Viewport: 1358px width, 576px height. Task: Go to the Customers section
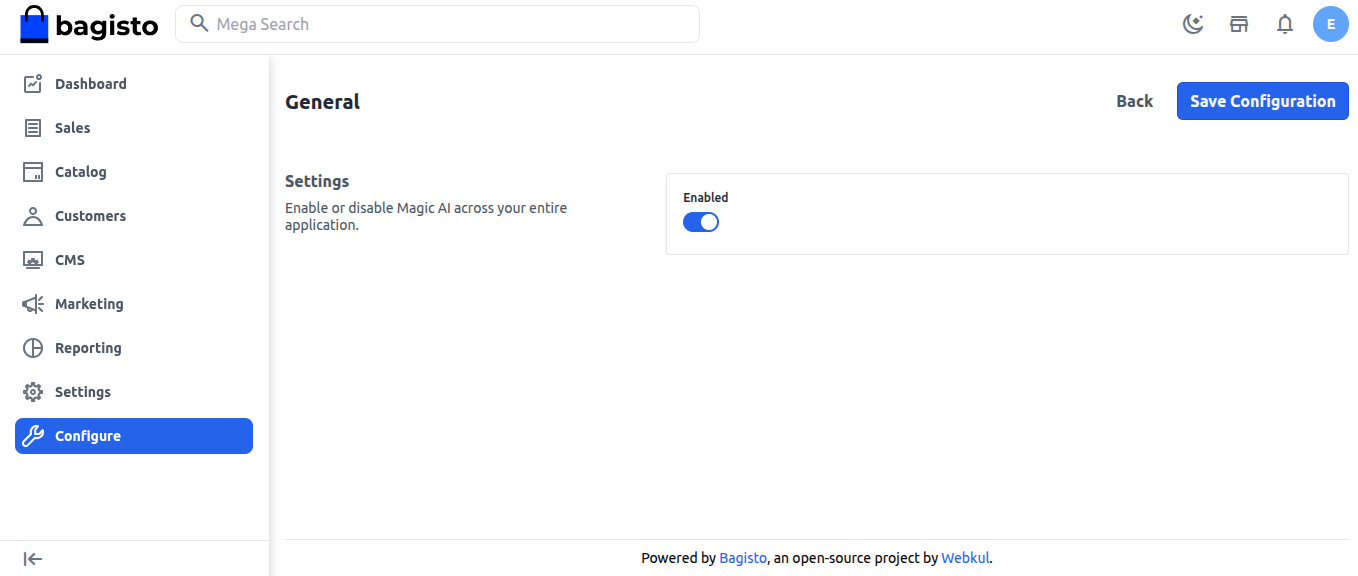pos(90,216)
